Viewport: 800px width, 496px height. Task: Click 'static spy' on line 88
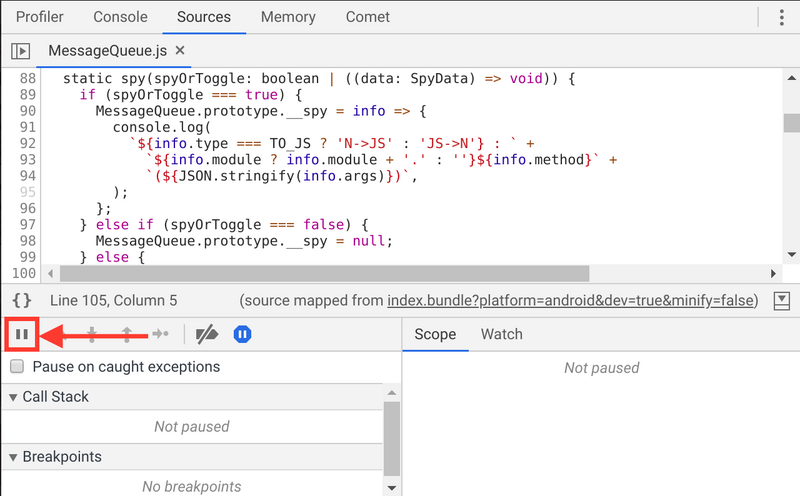click(x=105, y=79)
